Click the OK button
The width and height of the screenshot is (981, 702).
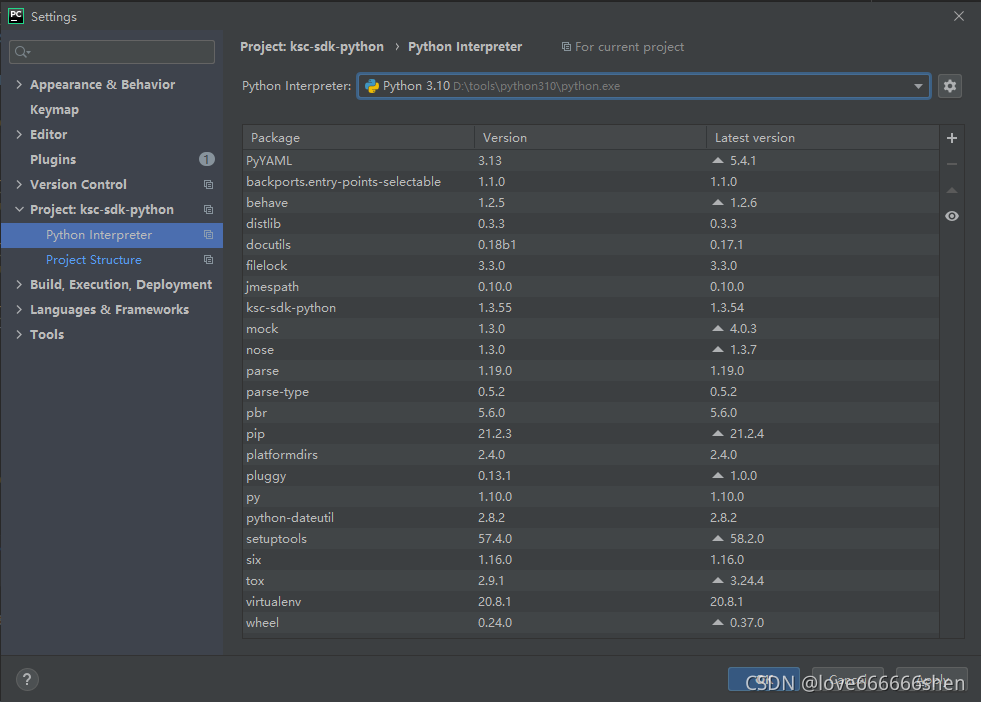(x=763, y=679)
